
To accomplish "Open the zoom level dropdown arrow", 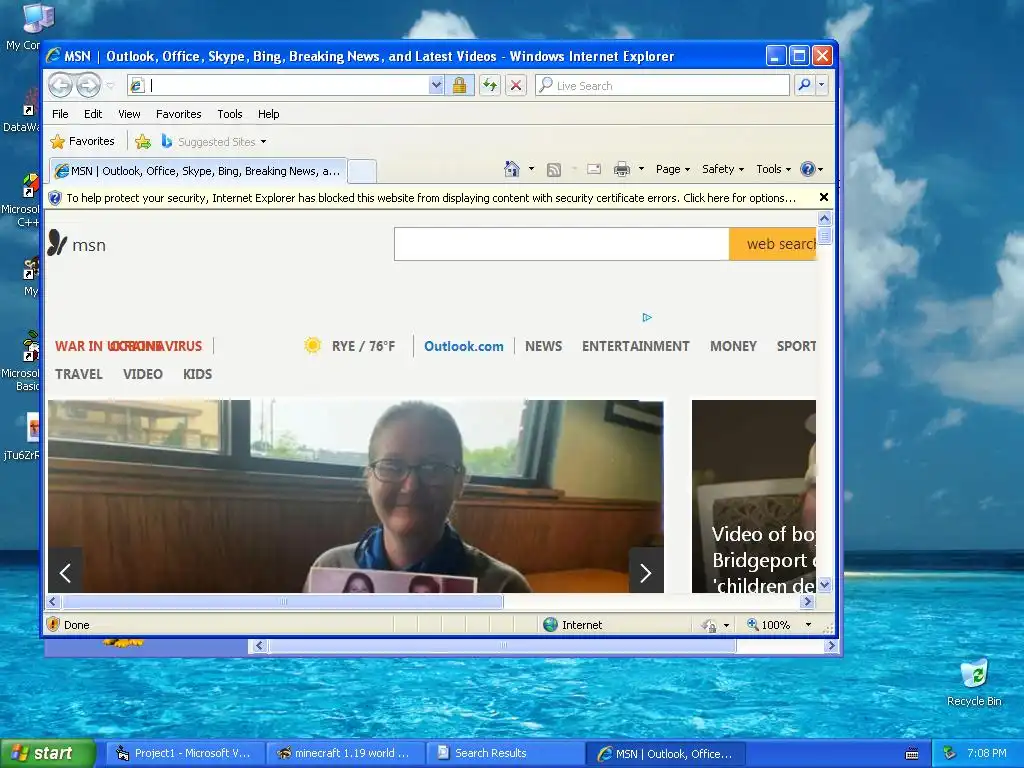I will point(808,625).
